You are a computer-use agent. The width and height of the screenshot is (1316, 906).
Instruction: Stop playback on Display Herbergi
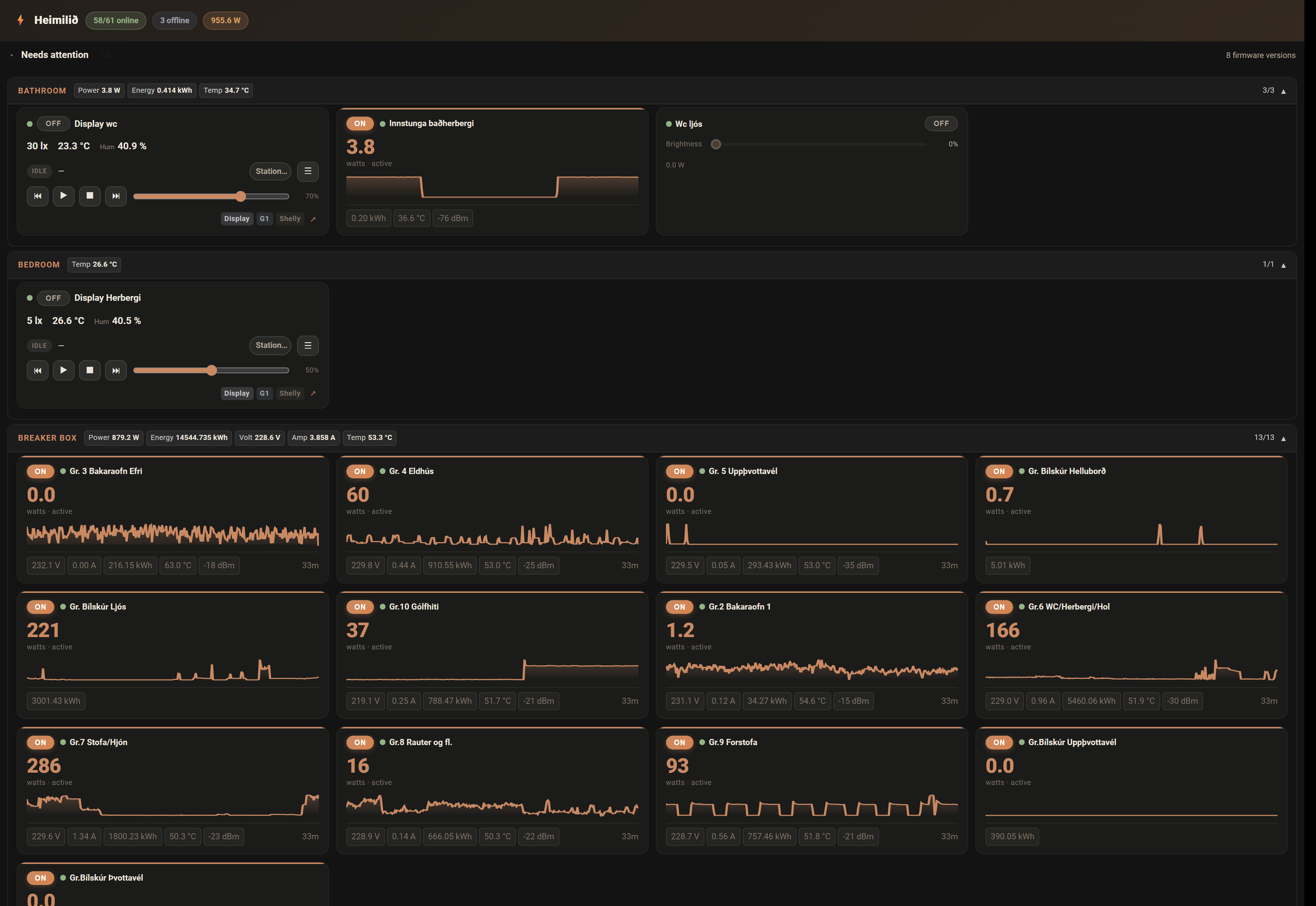(x=89, y=370)
